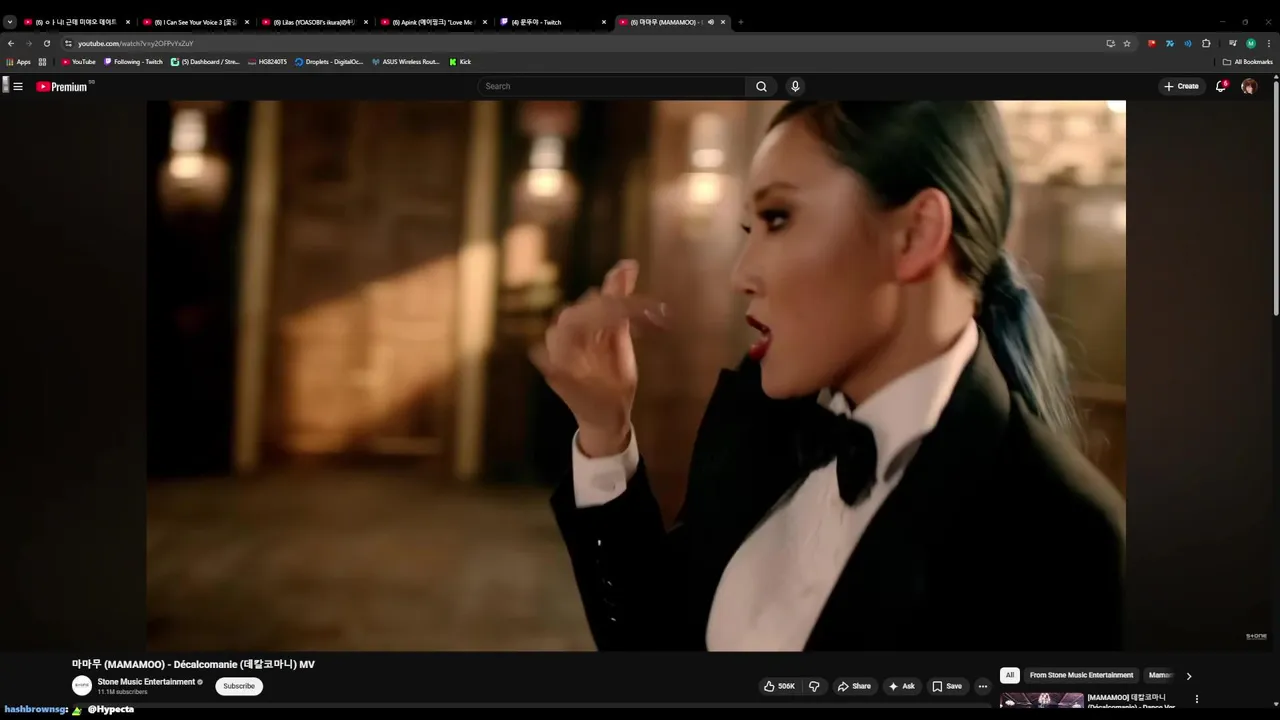Open YouTube notifications bell
The height and width of the screenshot is (720, 1280).
pos(1221,86)
